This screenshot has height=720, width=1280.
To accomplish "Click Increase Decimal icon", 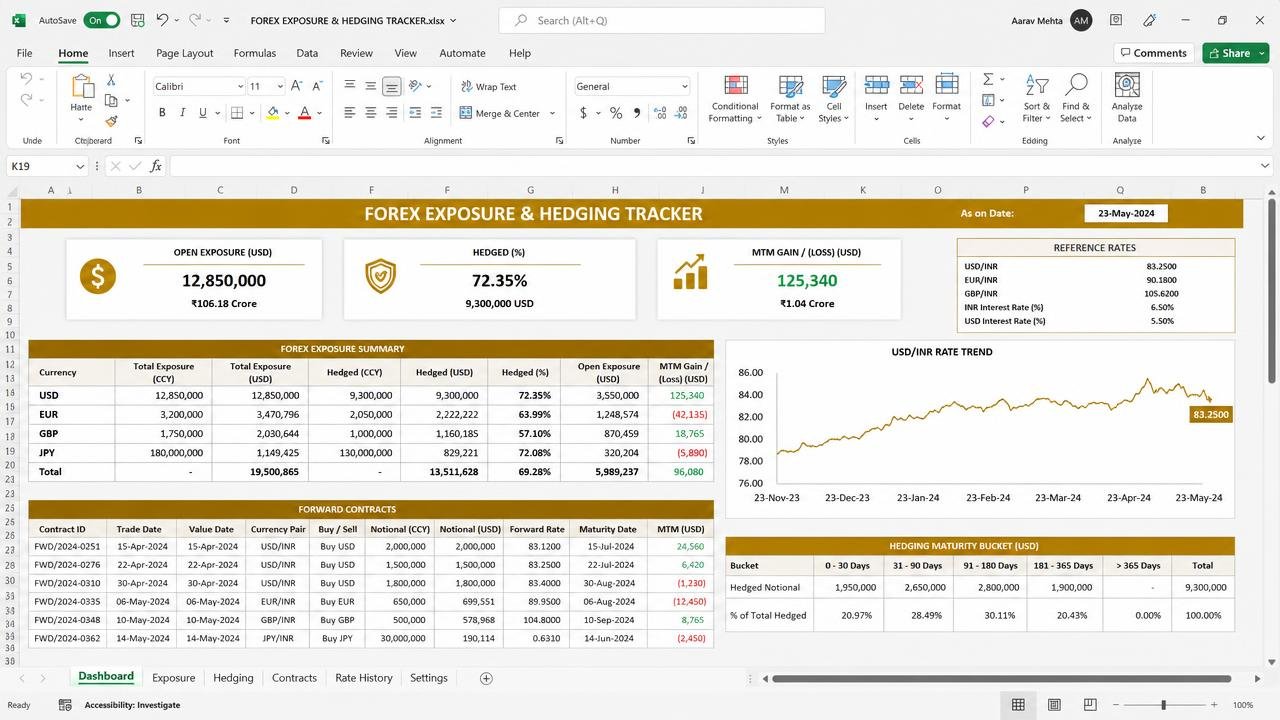I will [x=660, y=113].
